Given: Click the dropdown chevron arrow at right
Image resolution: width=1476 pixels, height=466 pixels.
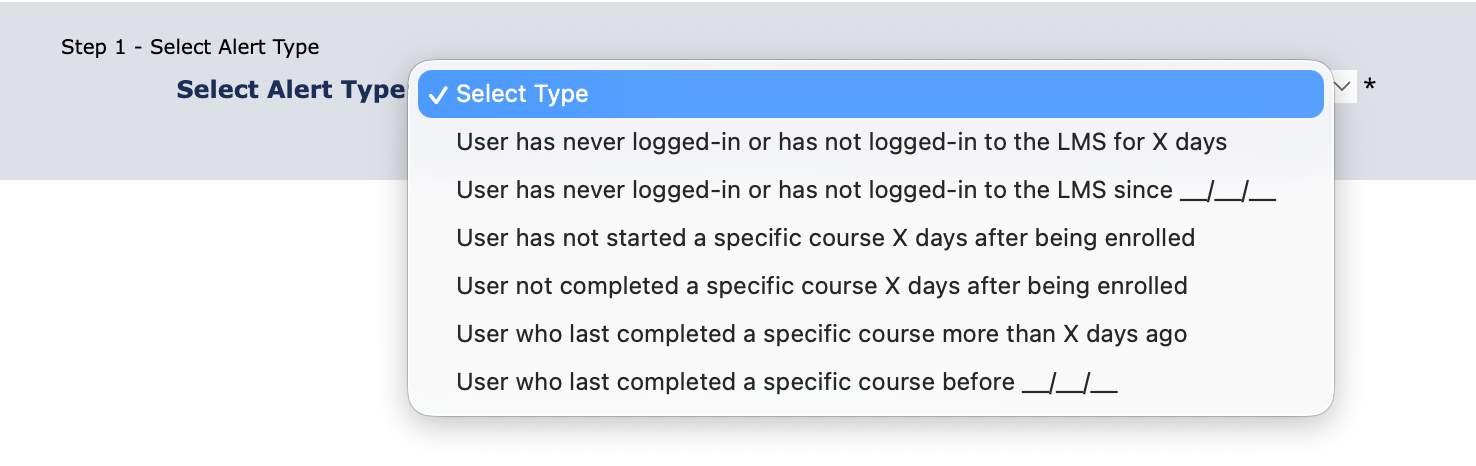Looking at the screenshot, I should click(x=1343, y=87).
